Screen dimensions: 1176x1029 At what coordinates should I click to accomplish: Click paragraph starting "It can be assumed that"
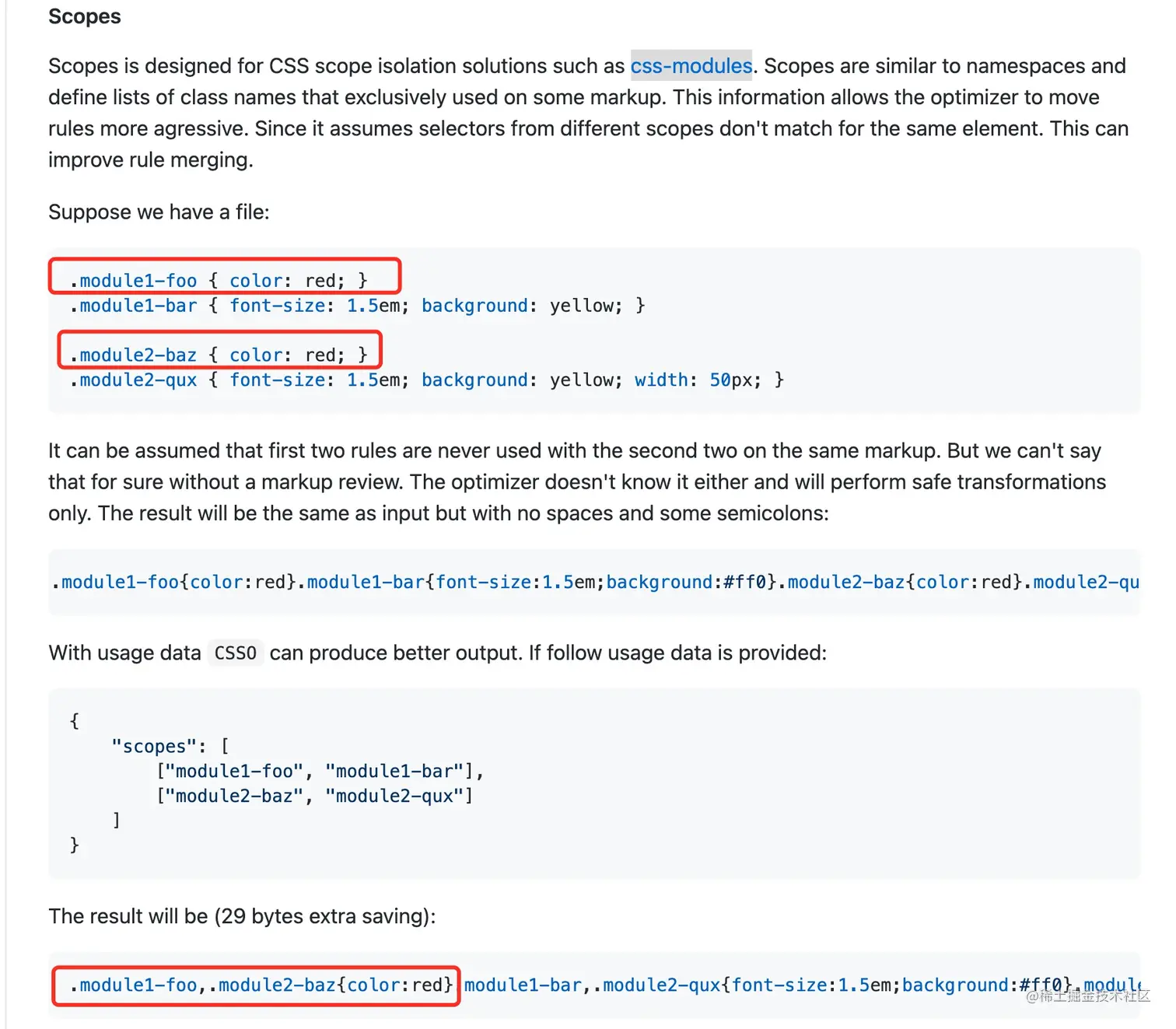[x=577, y=482]
